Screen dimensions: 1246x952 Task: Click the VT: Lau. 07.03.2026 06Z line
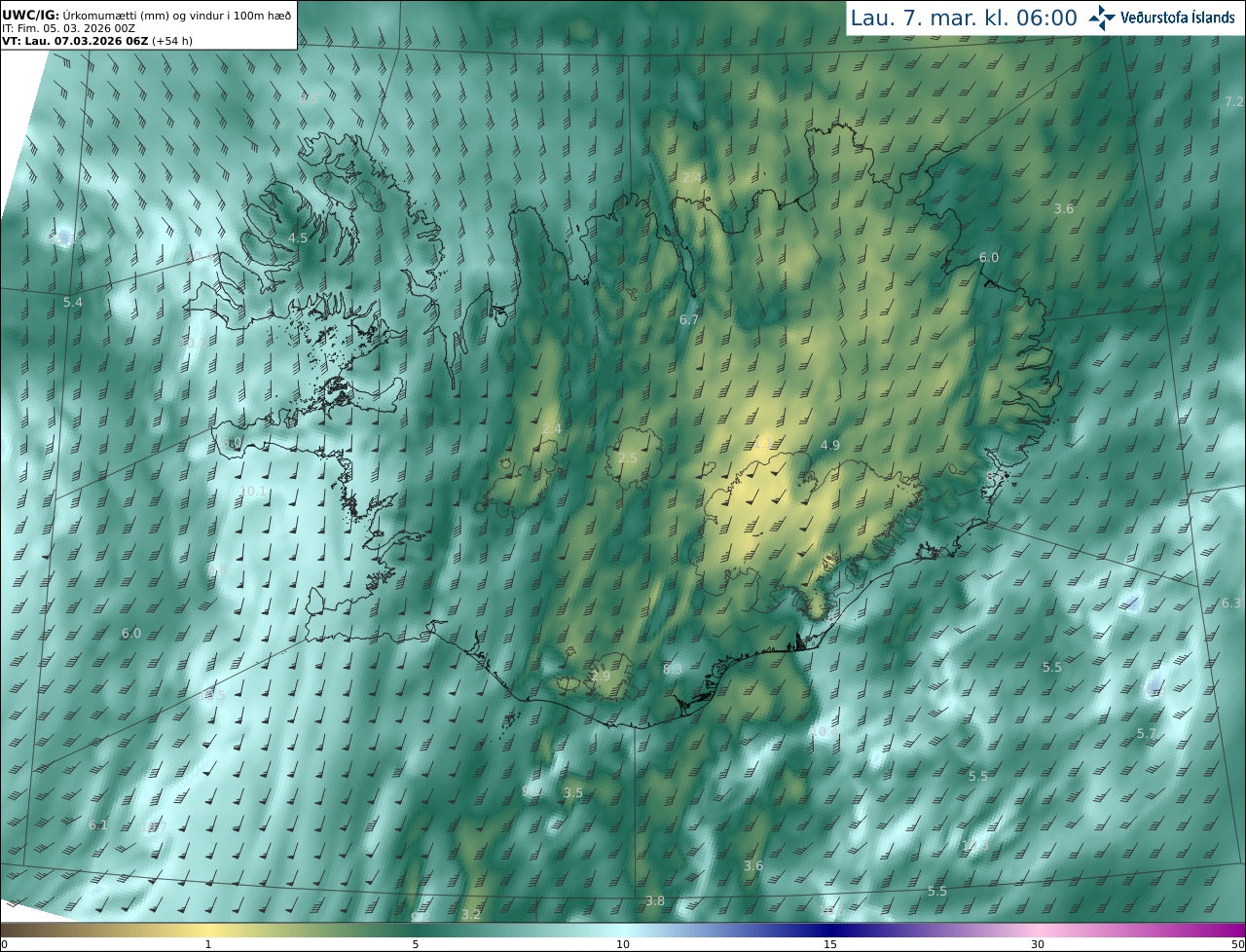[97, 41]
